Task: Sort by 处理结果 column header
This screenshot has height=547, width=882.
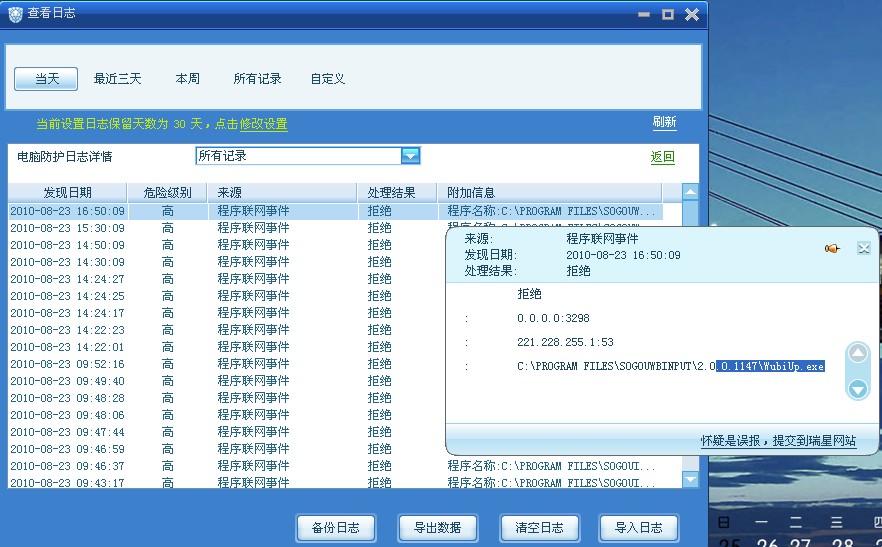Action: [397, 192]
